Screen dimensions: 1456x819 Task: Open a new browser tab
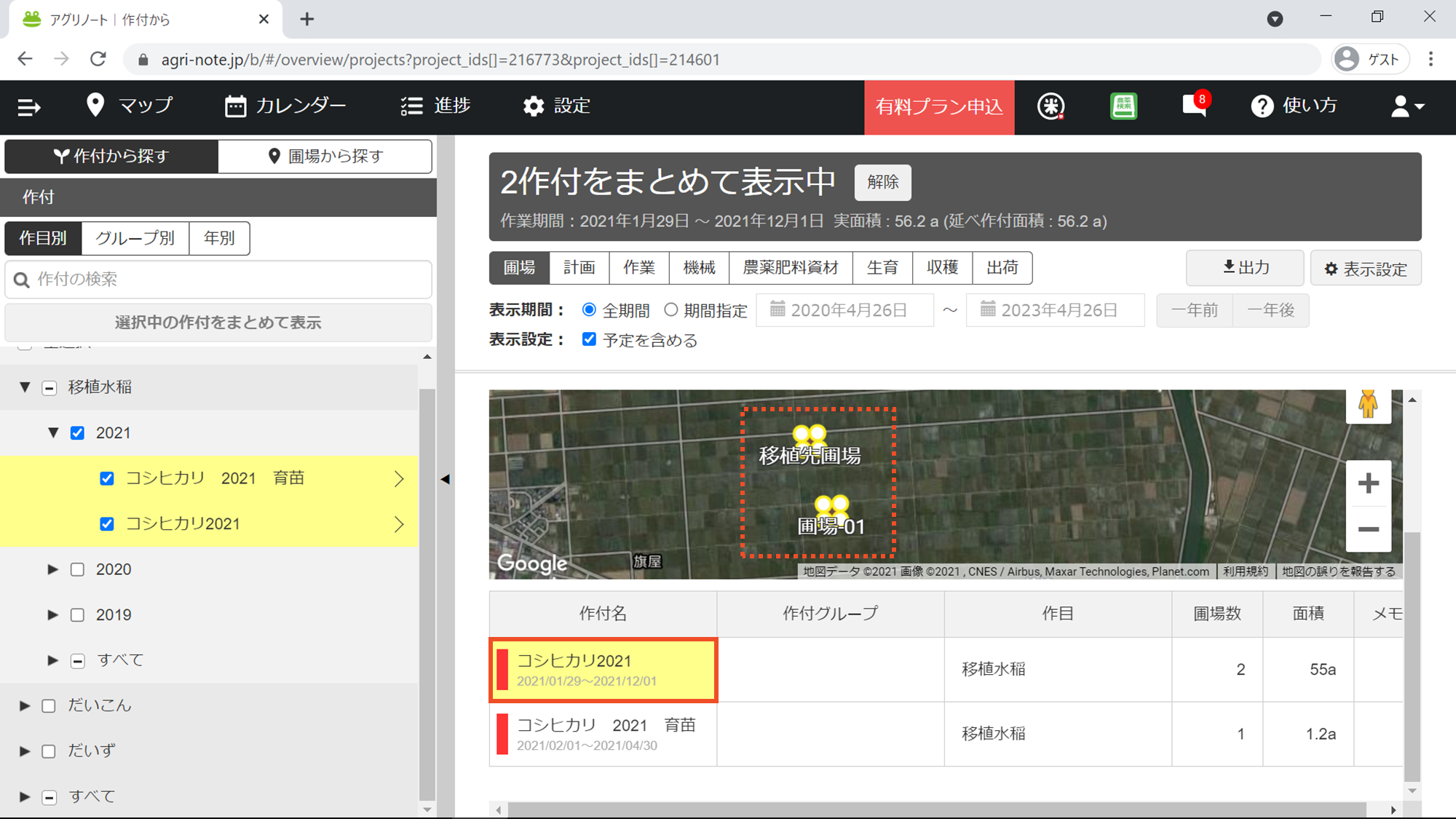click(x=307, y=19)
